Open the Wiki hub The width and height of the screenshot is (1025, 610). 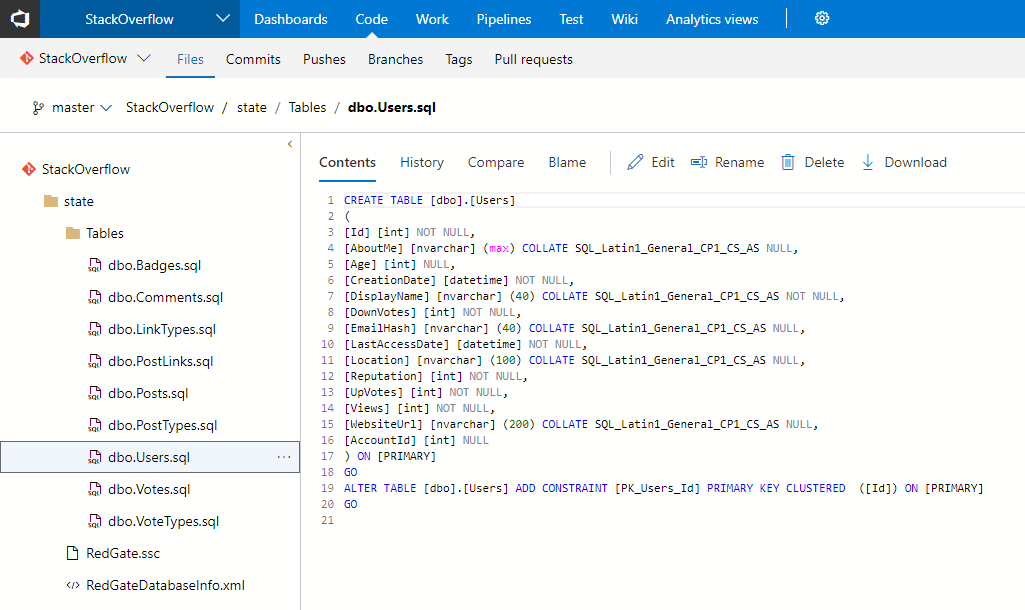[x=624, y=19]
